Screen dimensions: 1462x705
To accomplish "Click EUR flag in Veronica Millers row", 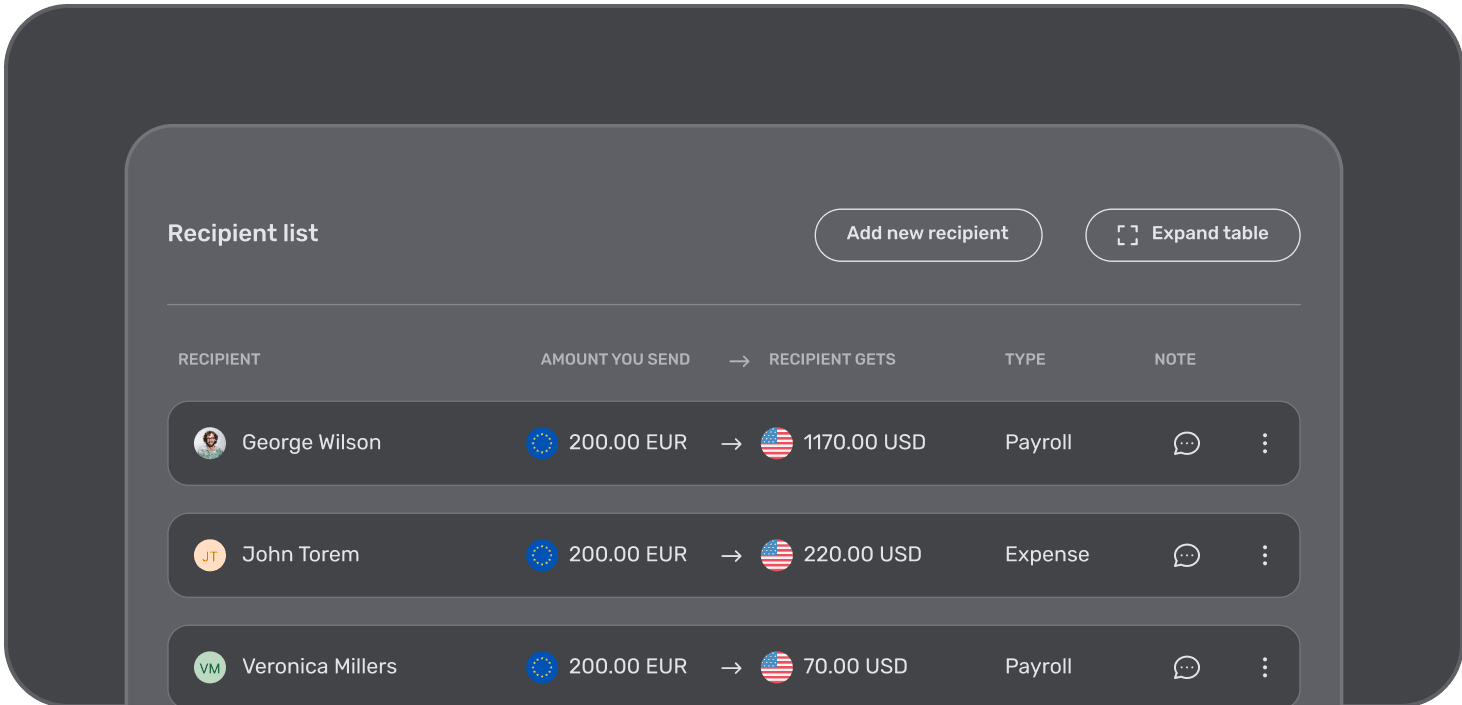I will pos(542,667).
